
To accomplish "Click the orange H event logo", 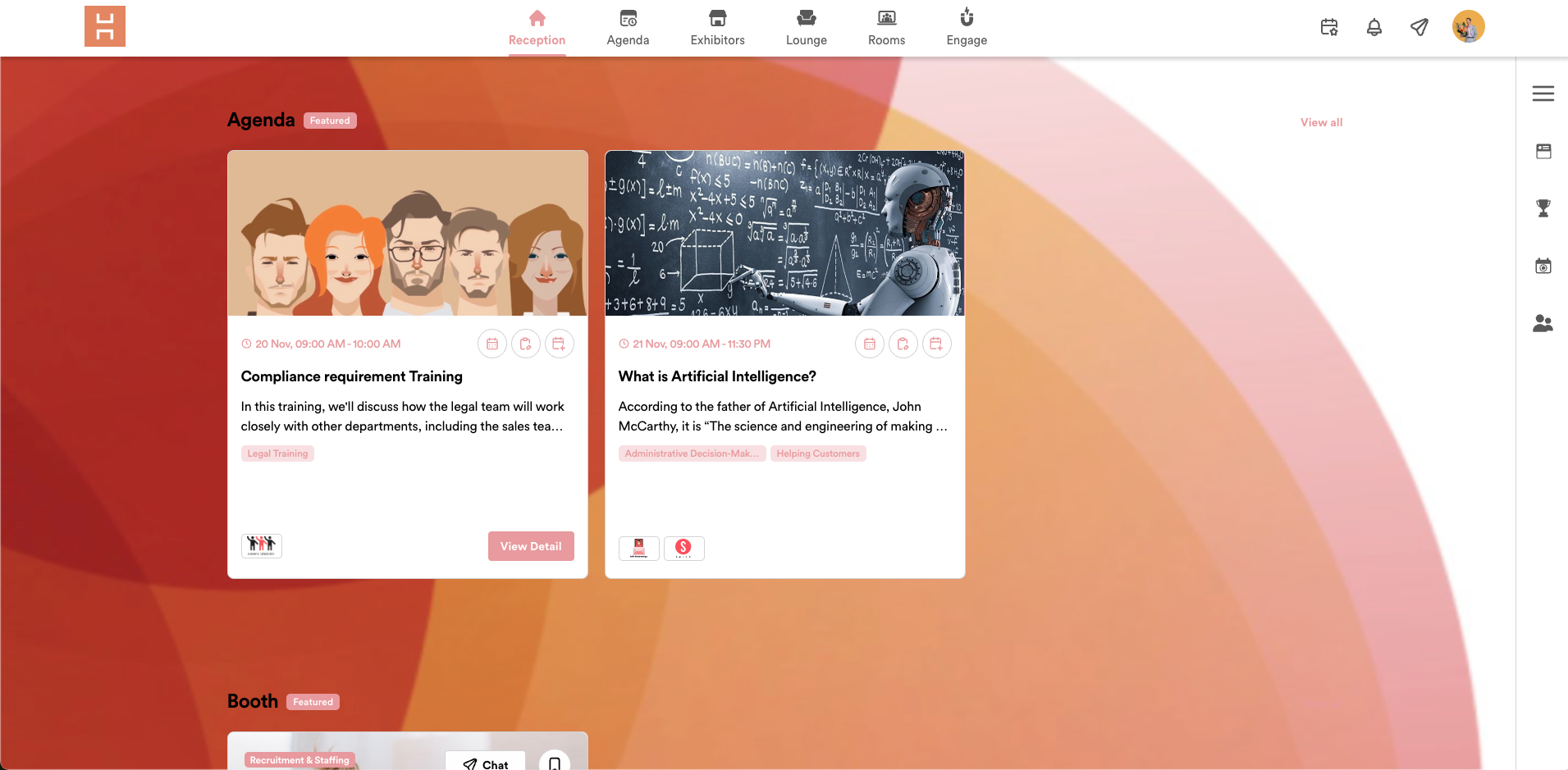I will point(105,26).
